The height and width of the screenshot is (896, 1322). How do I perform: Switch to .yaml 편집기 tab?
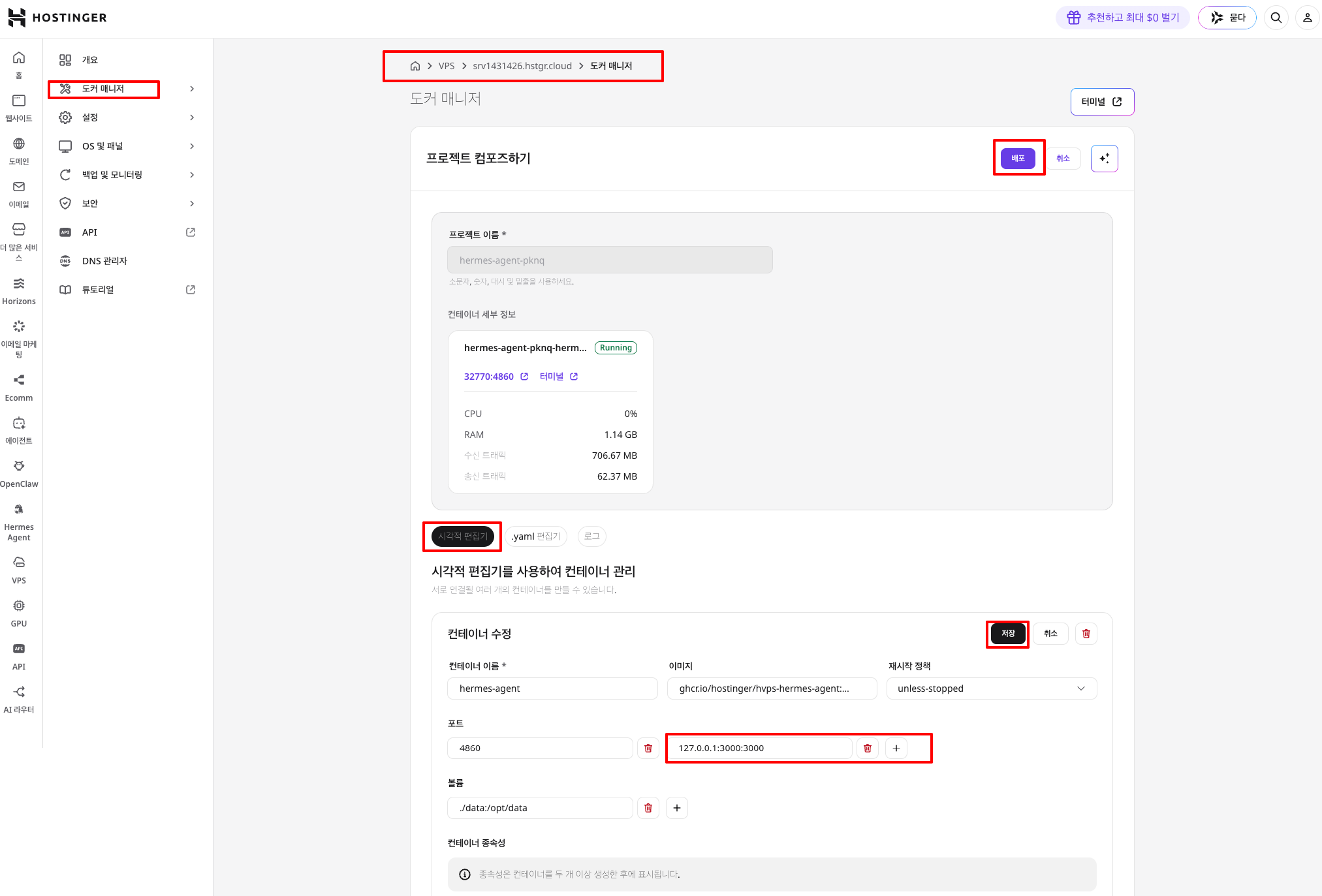pyautogui.click(x=535, y=536)
